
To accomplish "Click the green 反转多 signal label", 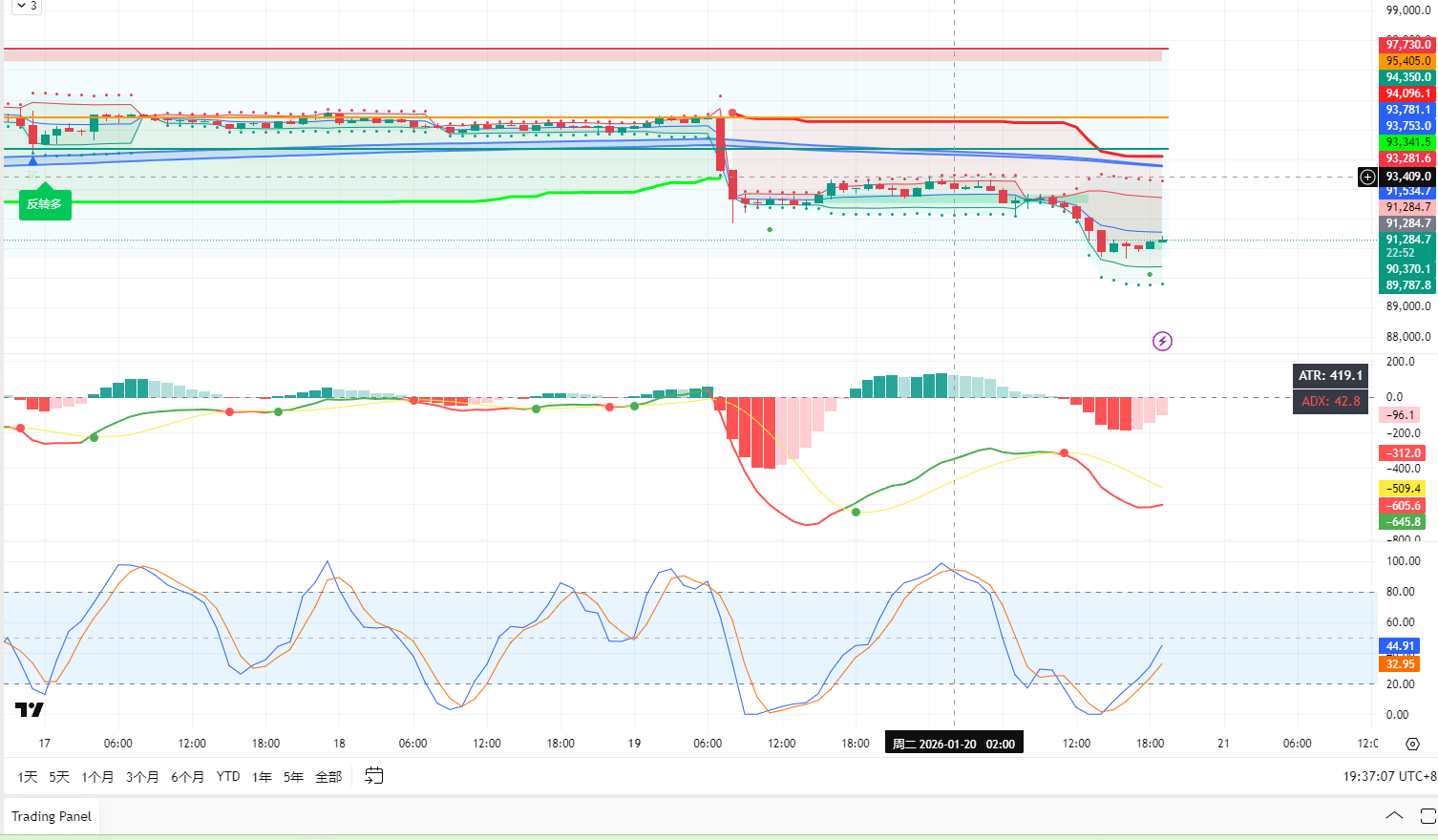I will 45,204.
